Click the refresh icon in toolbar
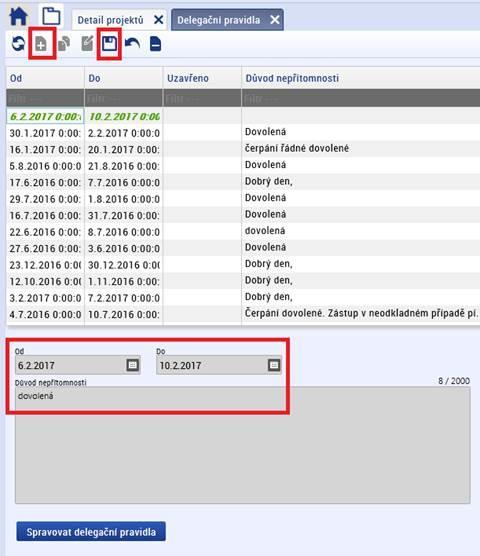The width and height of the screenshot is (480, 556). 18,44
